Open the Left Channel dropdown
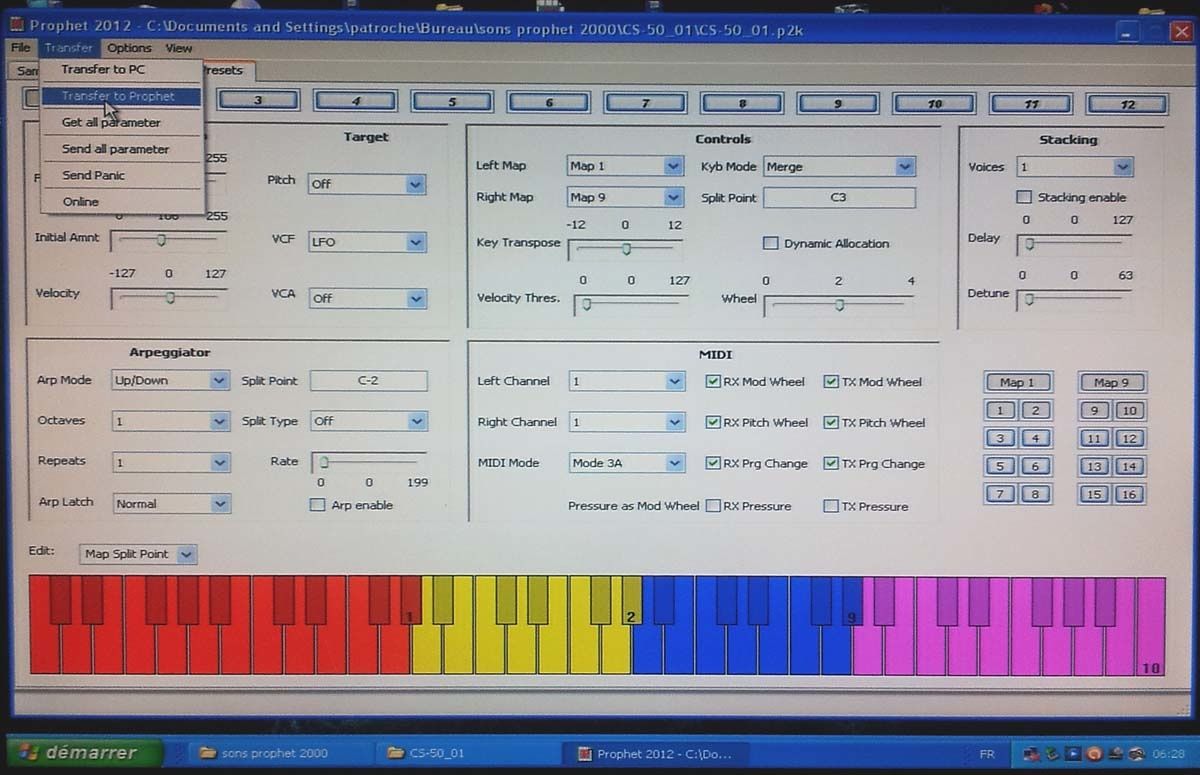Screen dimensions: 1200x775 click(627, 381)
